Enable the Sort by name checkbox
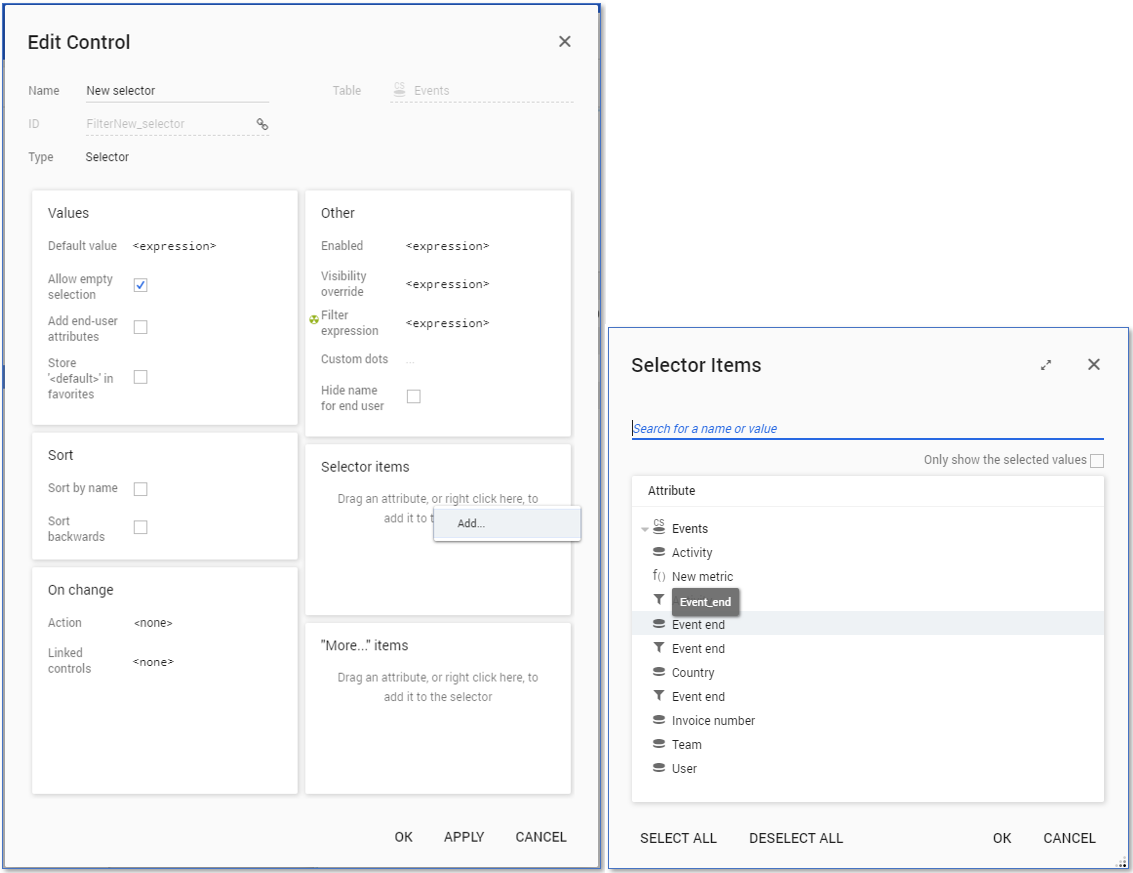The image size is (1133, 873). coord(141,489)
